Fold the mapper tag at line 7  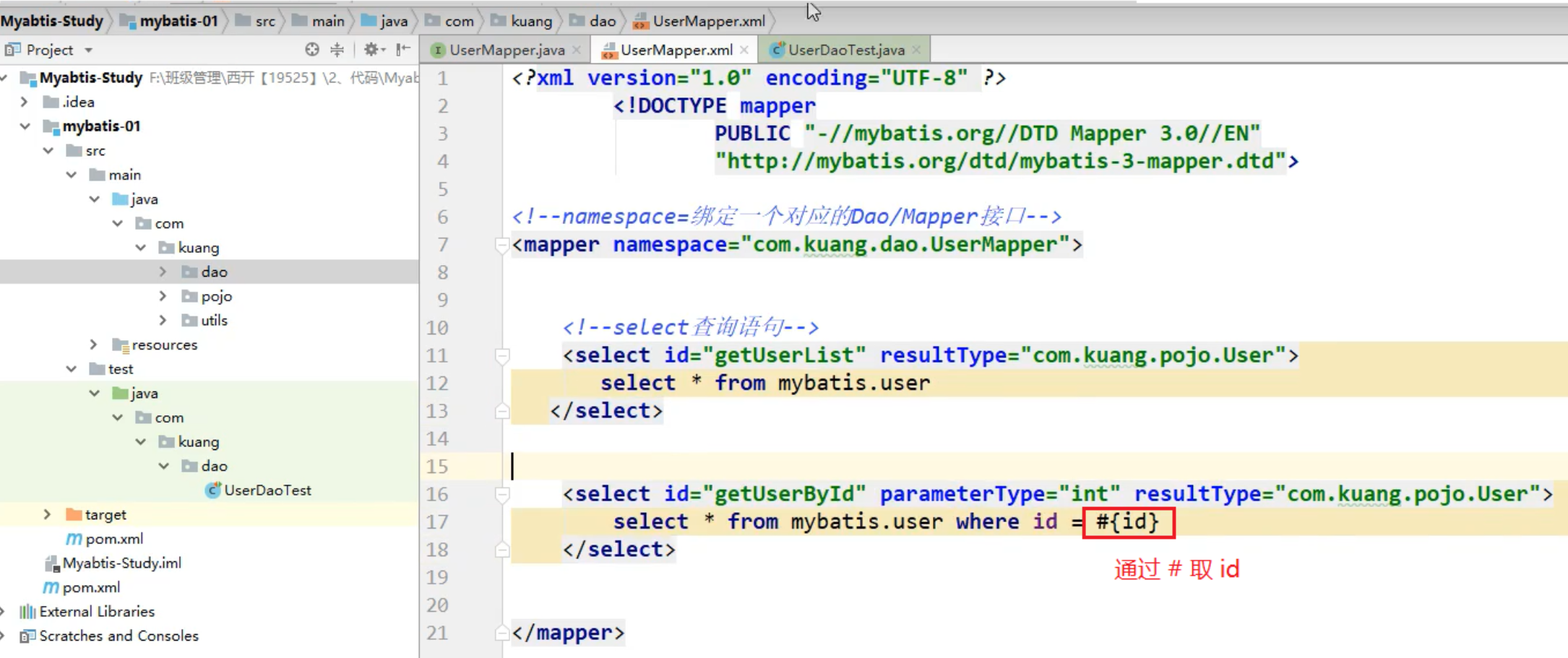[501, 246]
